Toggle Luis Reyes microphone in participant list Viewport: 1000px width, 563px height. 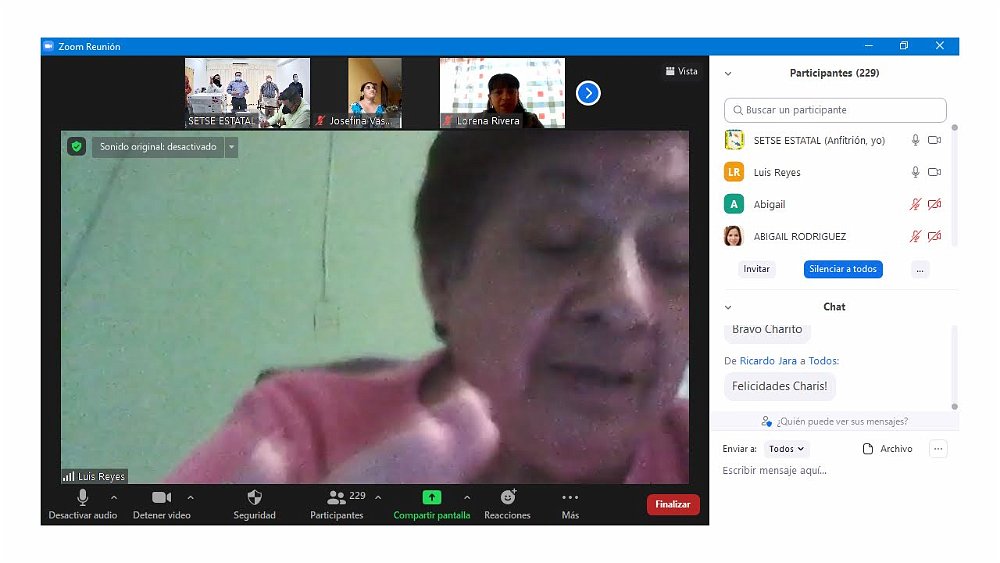pos(914,172)
